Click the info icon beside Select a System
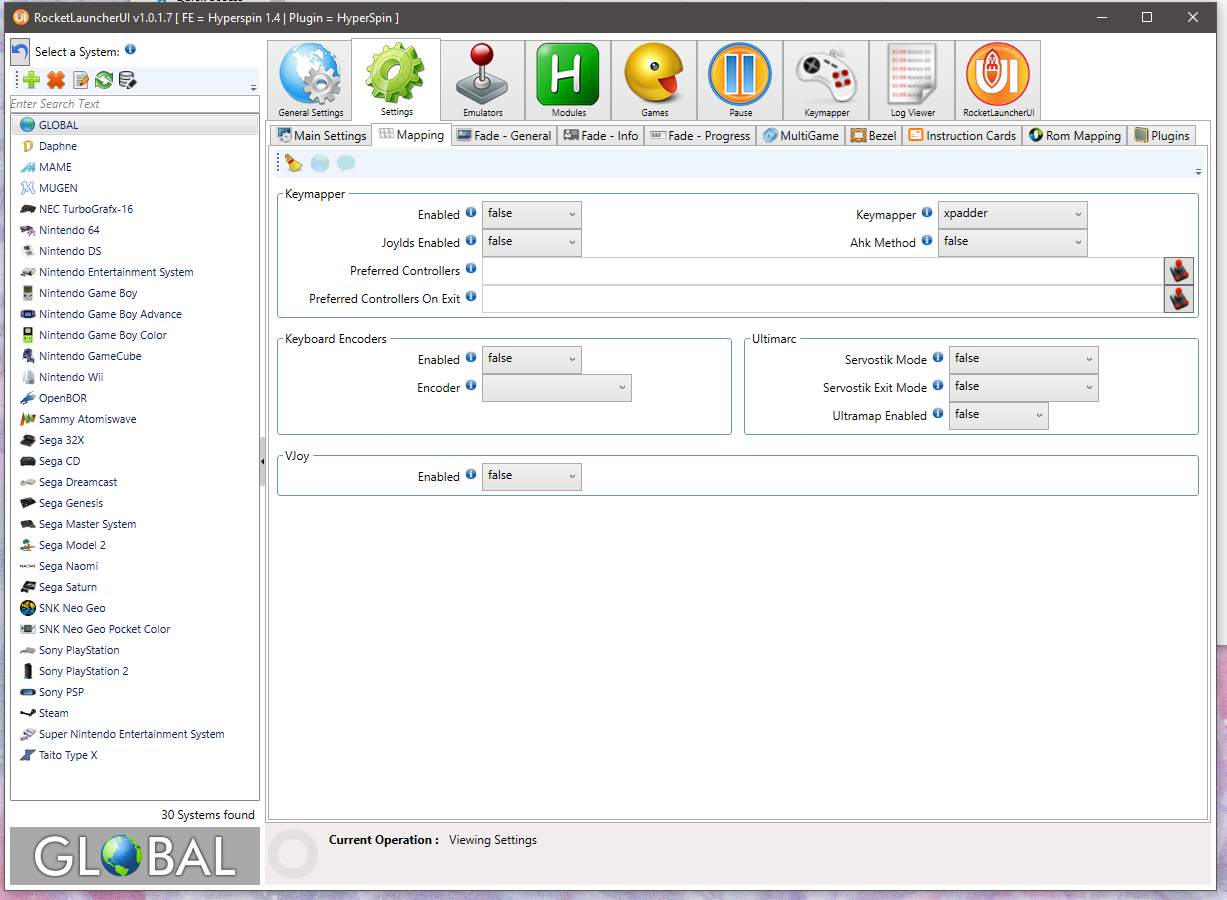 (x=130, y=49)
